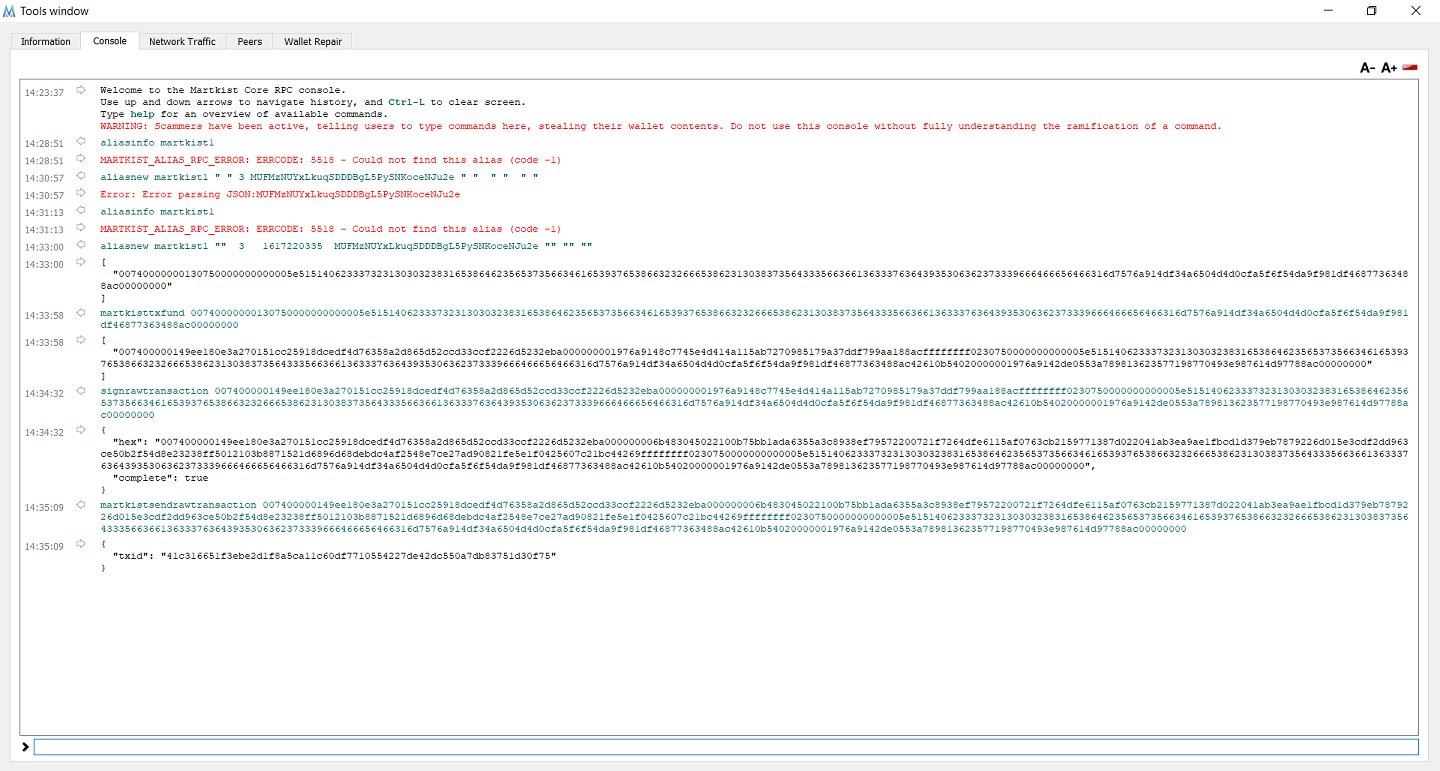Click the arrow icon beside martkistsendrawtransaction command
The image size is (1440, 771).
[82, 506]
